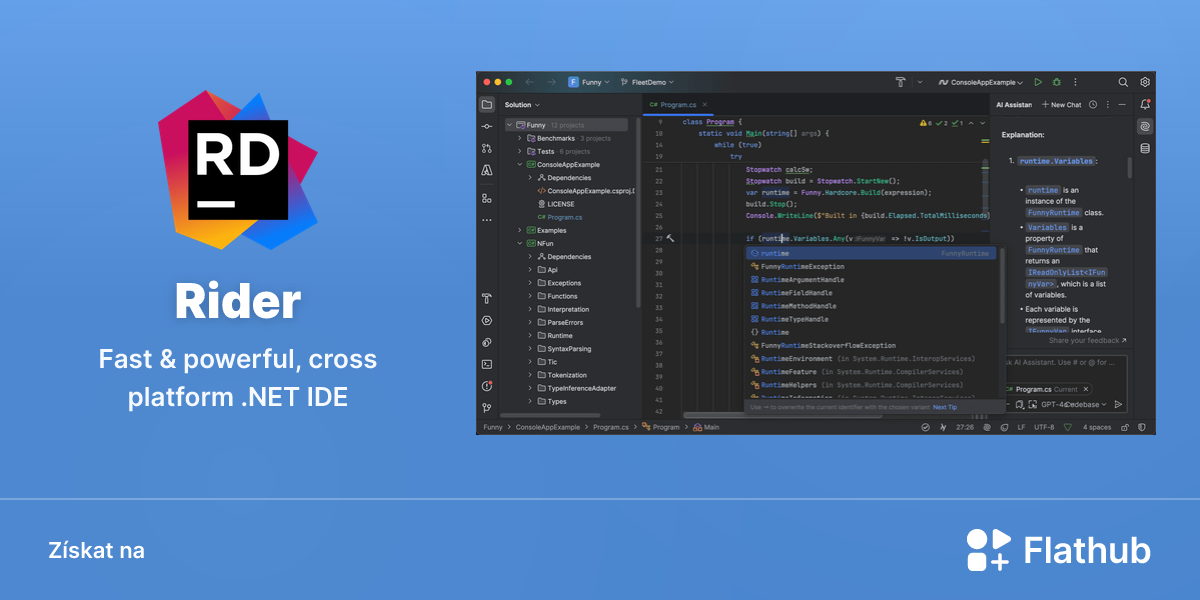Collapse the ConsoleAppExample project node

click(x=520, y=164)
